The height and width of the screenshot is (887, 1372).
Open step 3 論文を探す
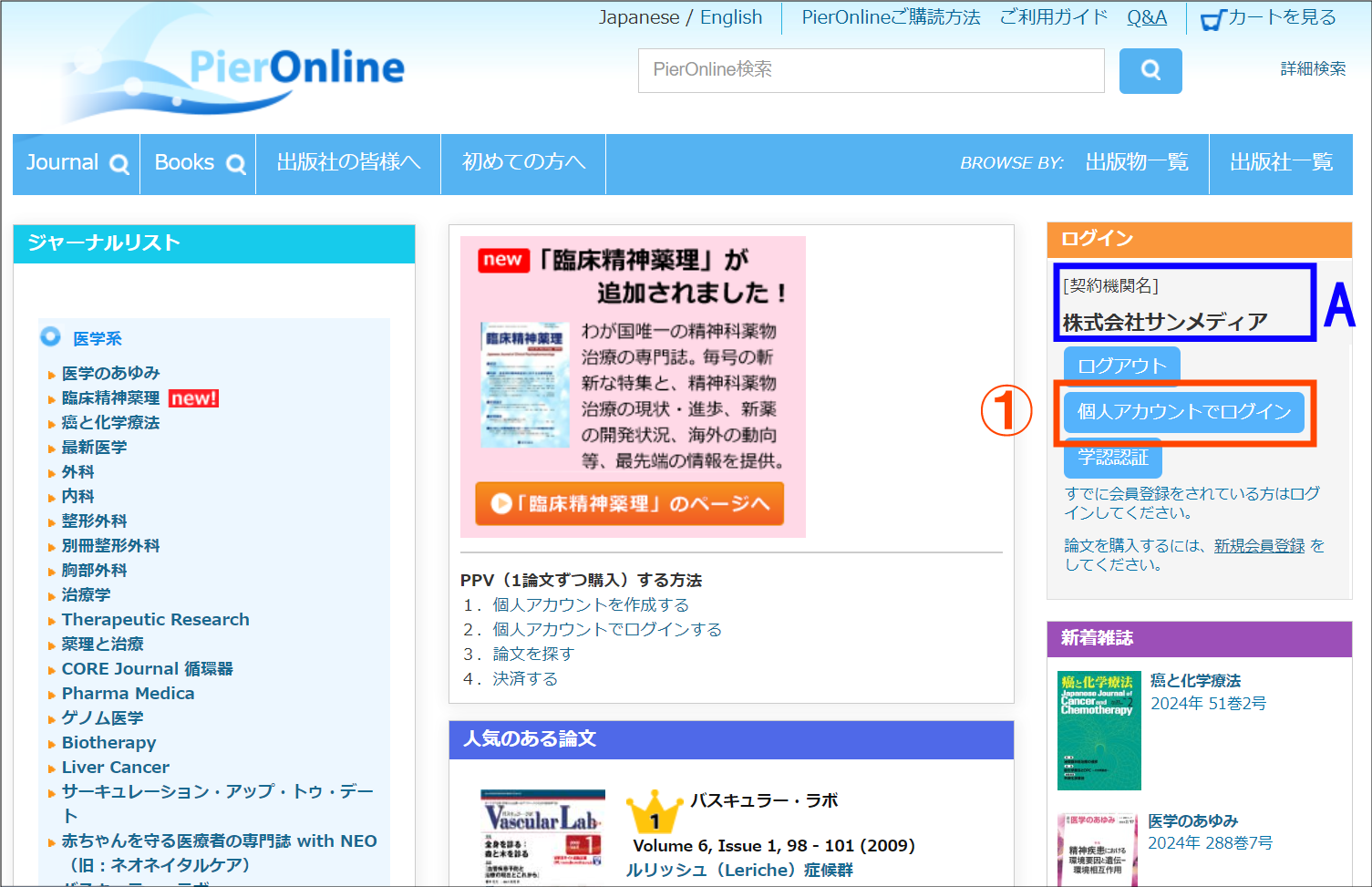[x=533, y=654]
